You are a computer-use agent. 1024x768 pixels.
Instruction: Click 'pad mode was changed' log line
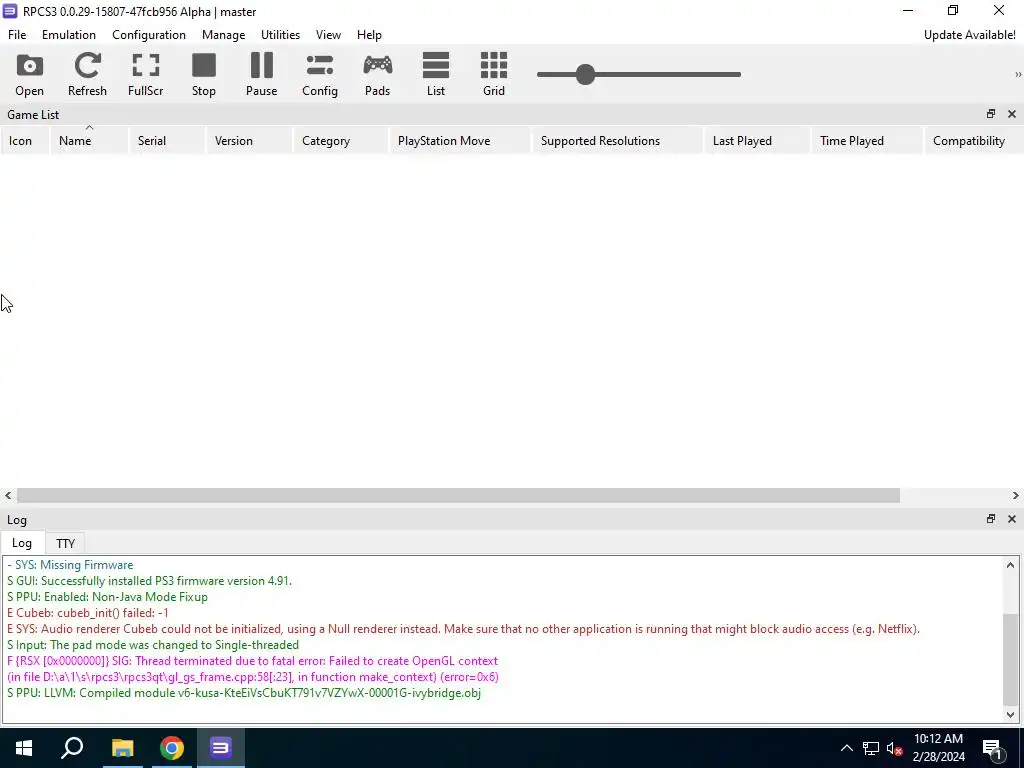153,645
